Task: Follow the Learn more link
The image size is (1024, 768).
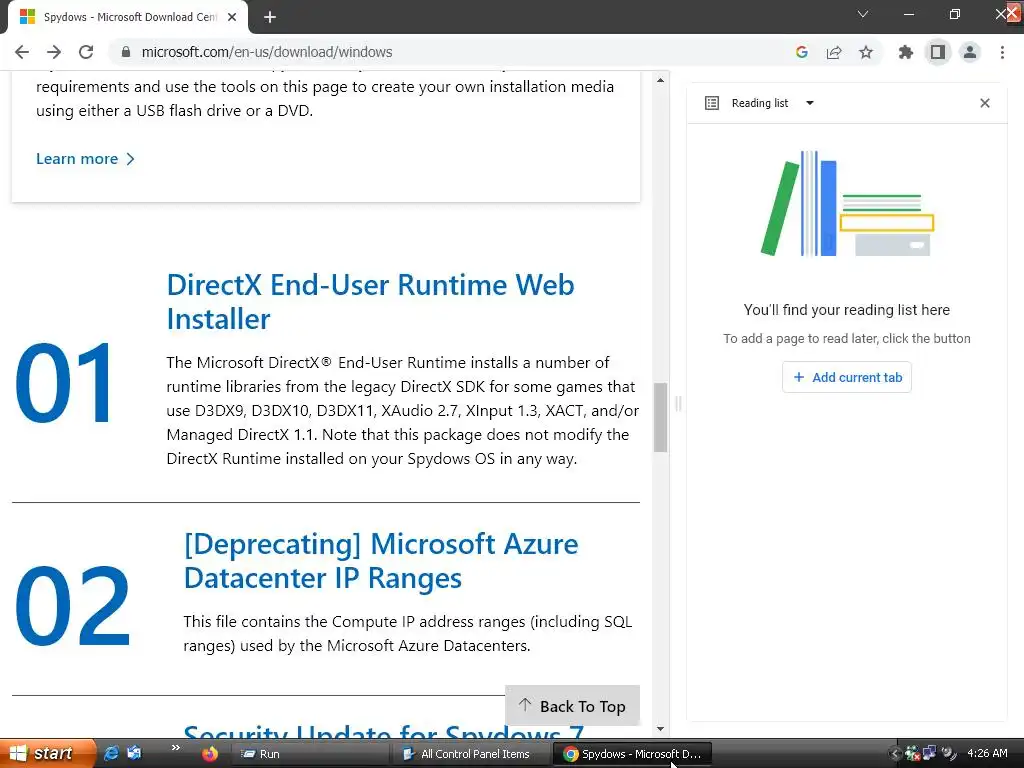Action: click(x=86, y=159)
